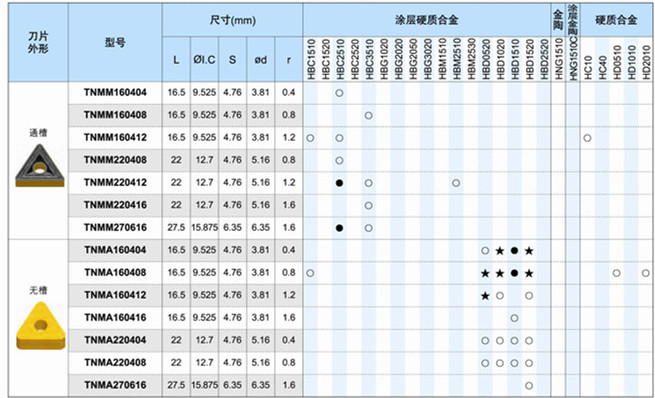Click the open circle in TNMA270616 row
This screenshot has width=655, height=398.
529,386
